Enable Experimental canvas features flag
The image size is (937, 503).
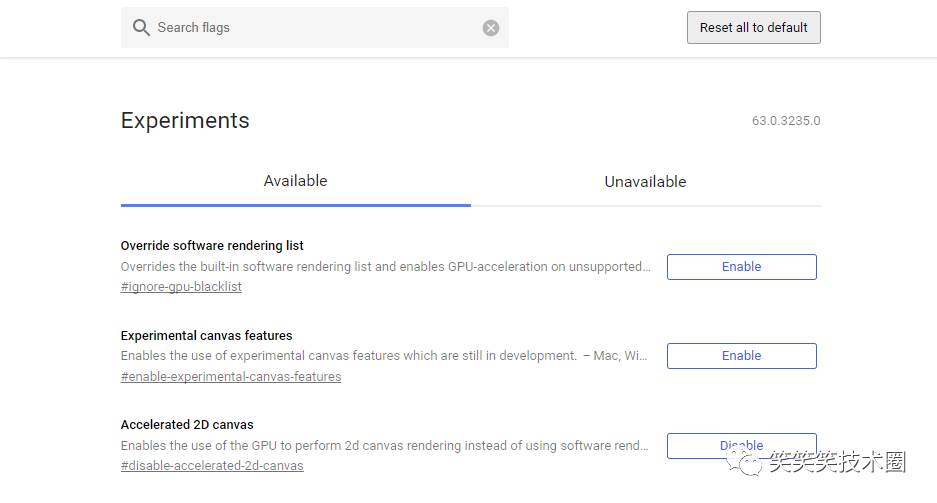(741, 356)
